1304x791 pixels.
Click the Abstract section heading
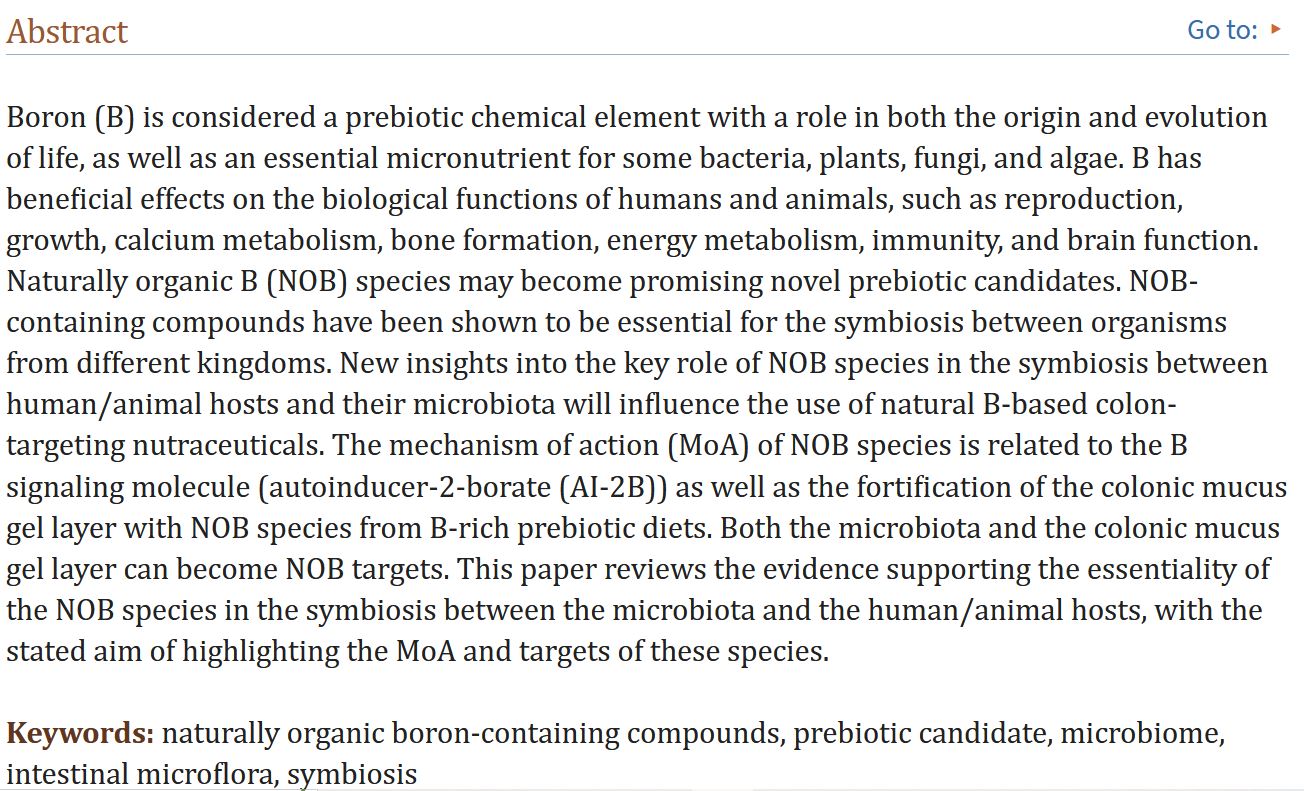(x=67, y=31)
